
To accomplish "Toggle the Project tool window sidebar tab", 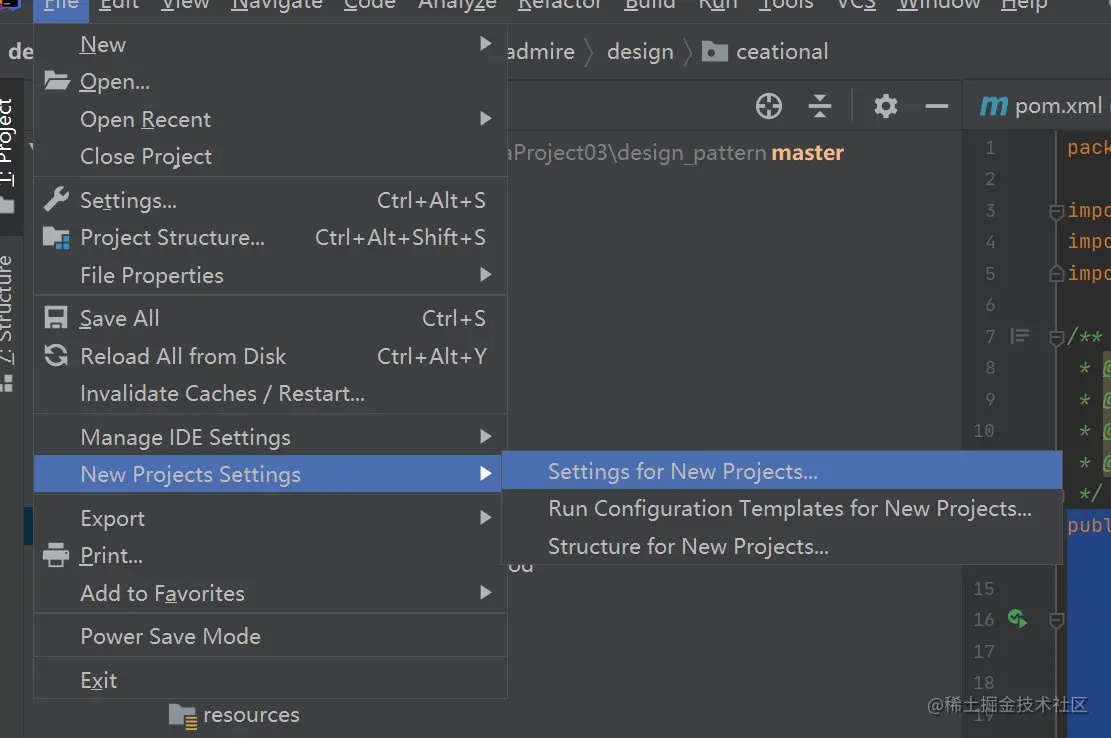I will 8,150.
